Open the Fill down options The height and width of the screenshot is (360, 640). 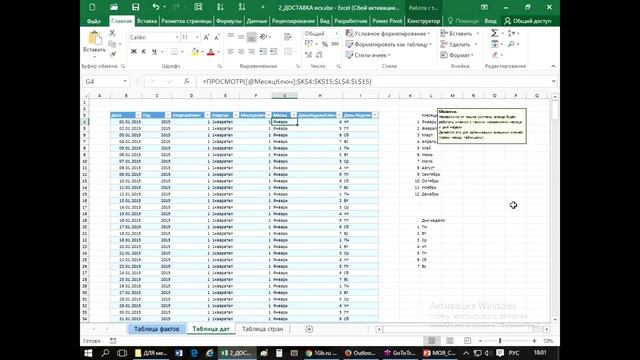pyautogui.click(x=495, y=44)
